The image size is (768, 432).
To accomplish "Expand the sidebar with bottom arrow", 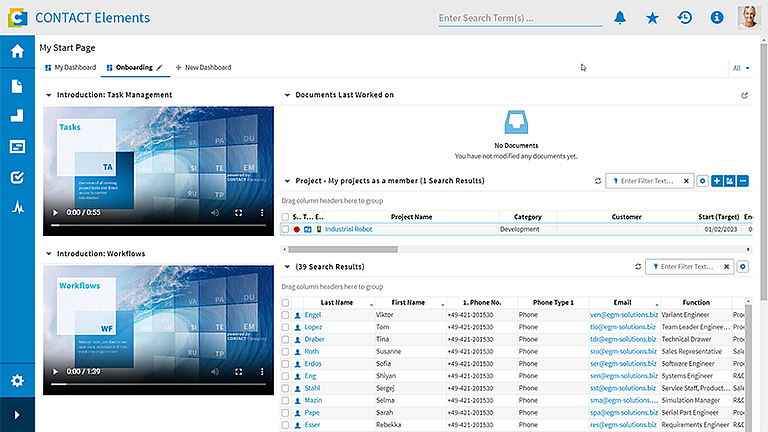I will pyautogui.click(x=17, y=415).
